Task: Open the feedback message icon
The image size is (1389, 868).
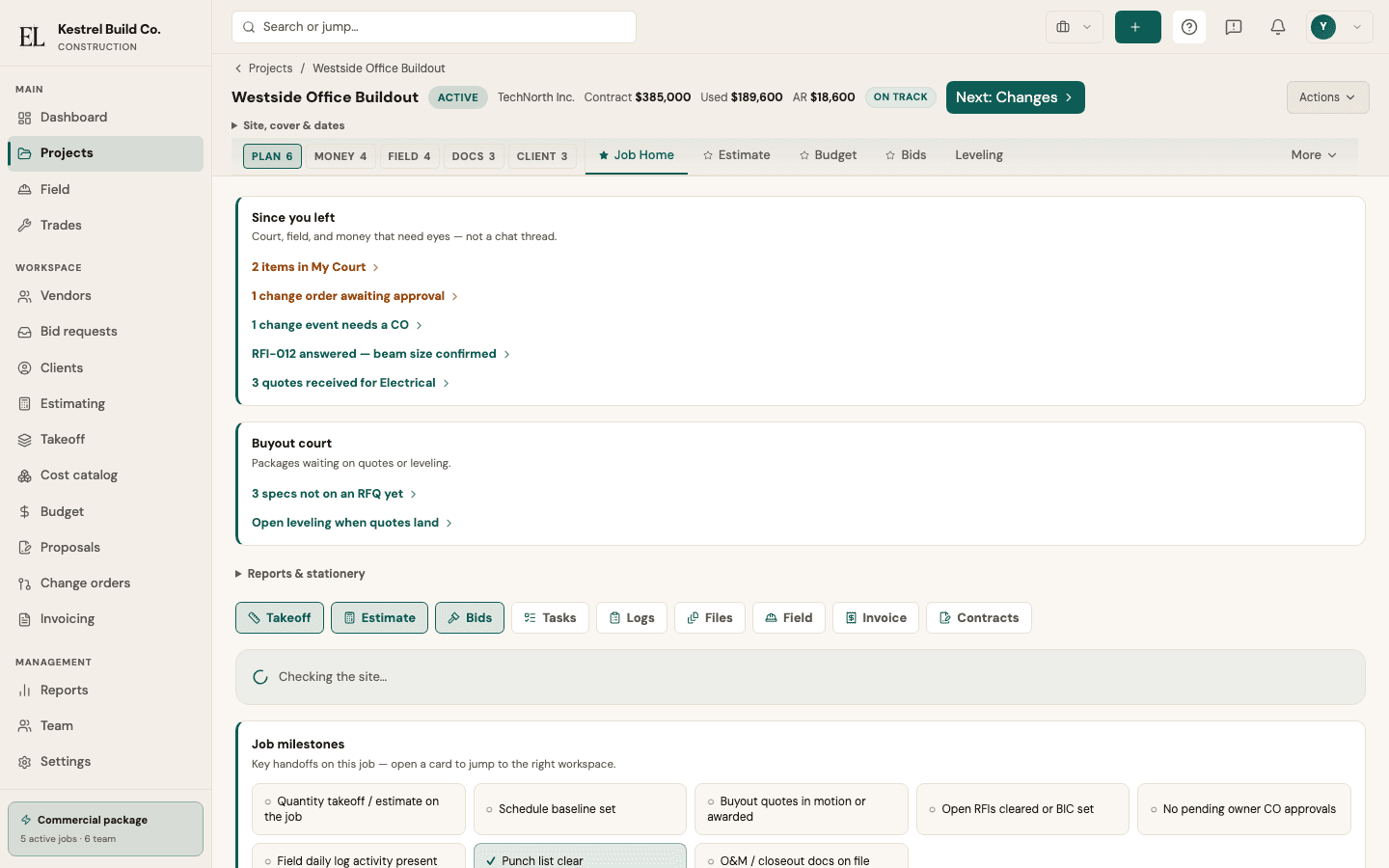Action: (1234, 27)
